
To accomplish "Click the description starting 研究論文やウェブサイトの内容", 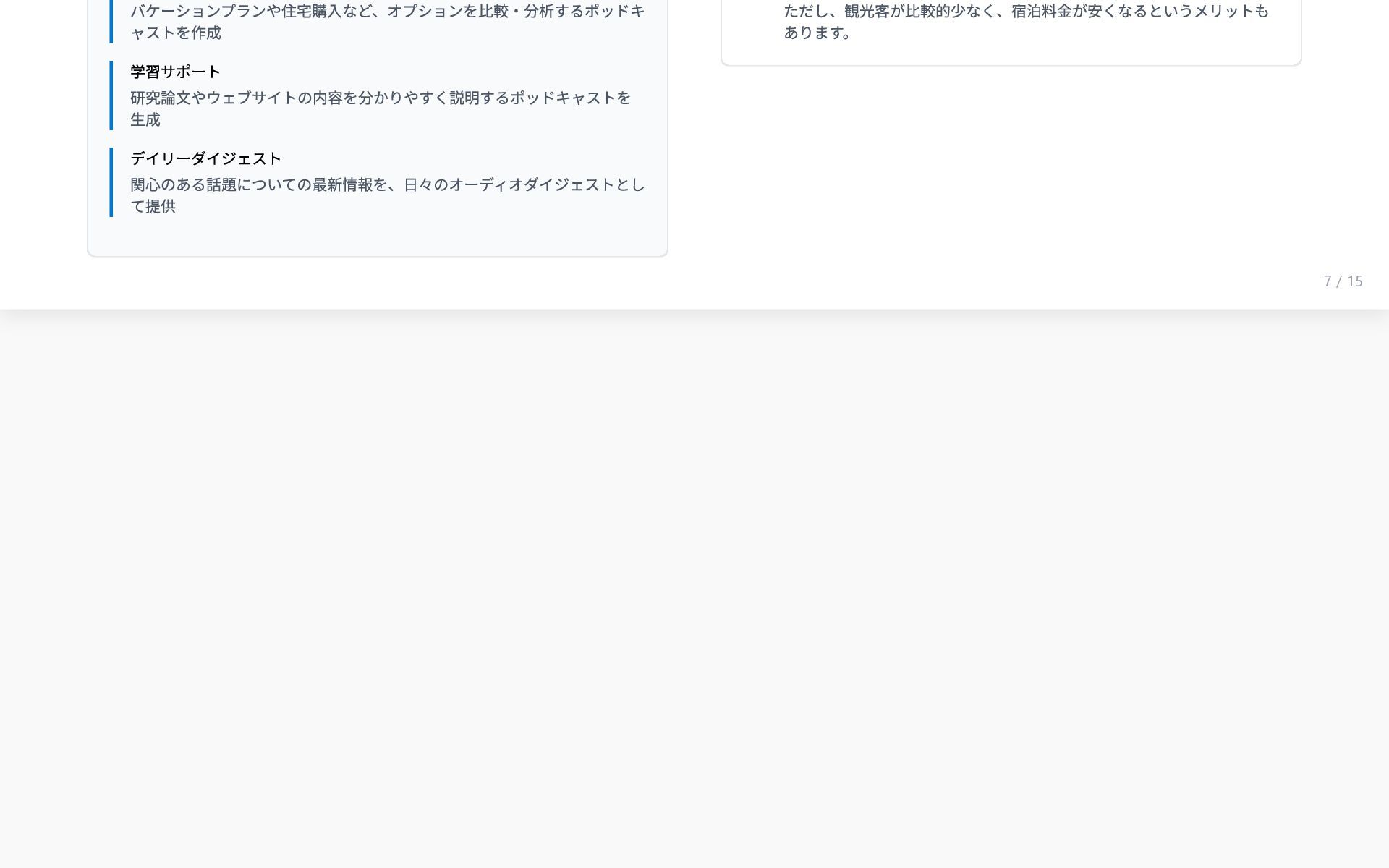I will point(381,109).
